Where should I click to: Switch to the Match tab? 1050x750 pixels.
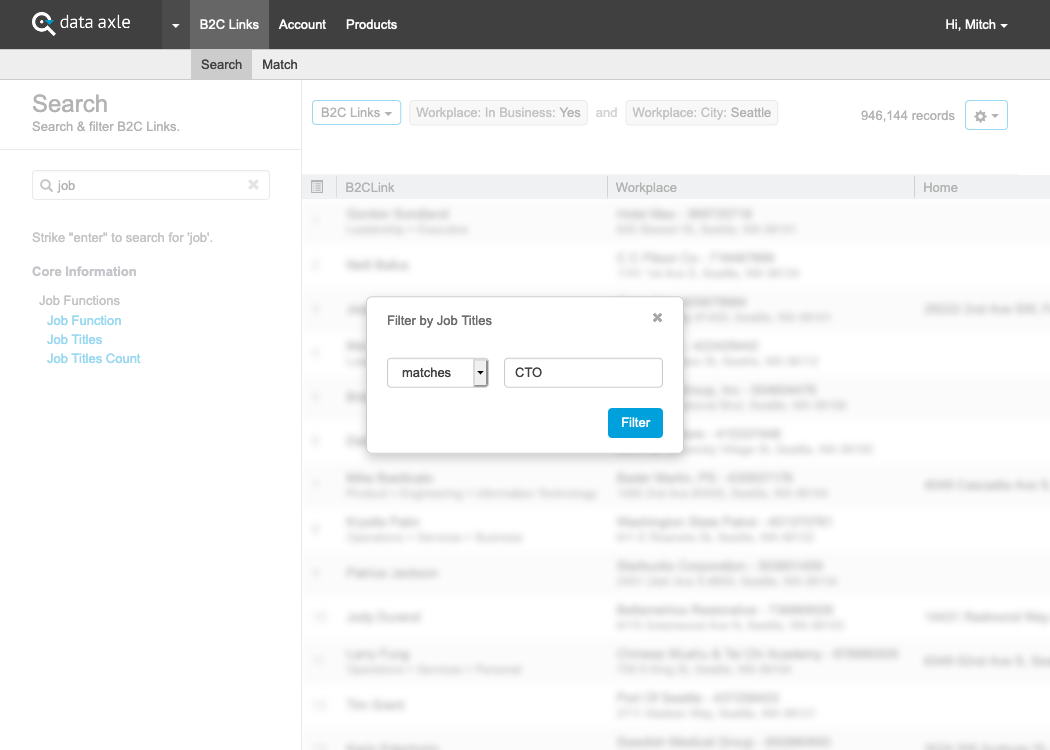tap(279, 64)
